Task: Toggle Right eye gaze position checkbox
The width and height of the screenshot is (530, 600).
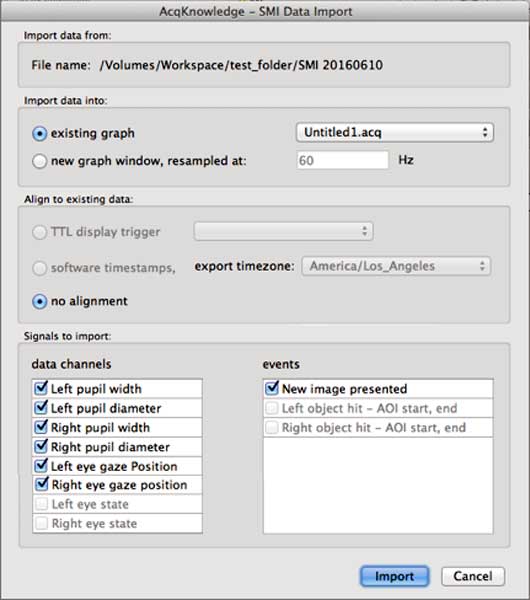Action: [41, 484]
